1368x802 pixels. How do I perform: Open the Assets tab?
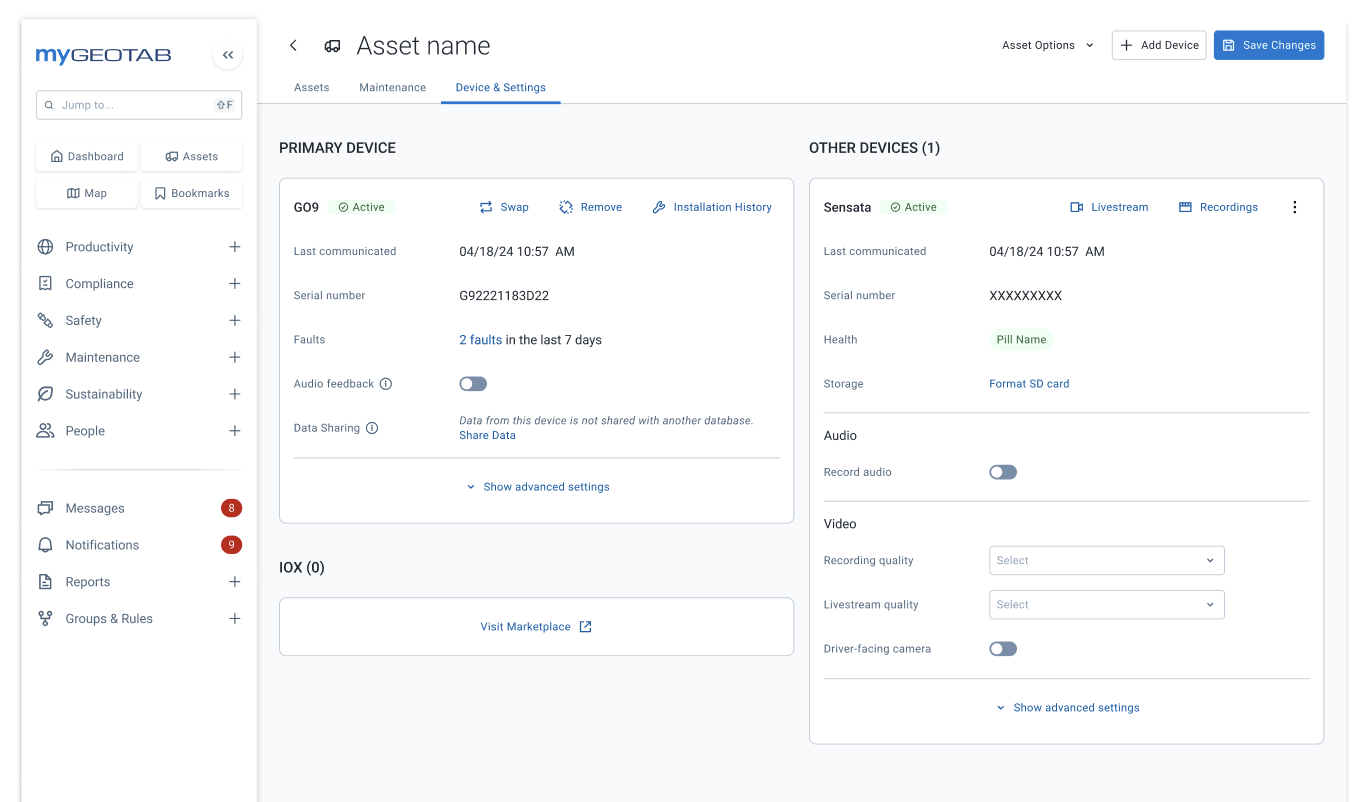coord(311,87)
